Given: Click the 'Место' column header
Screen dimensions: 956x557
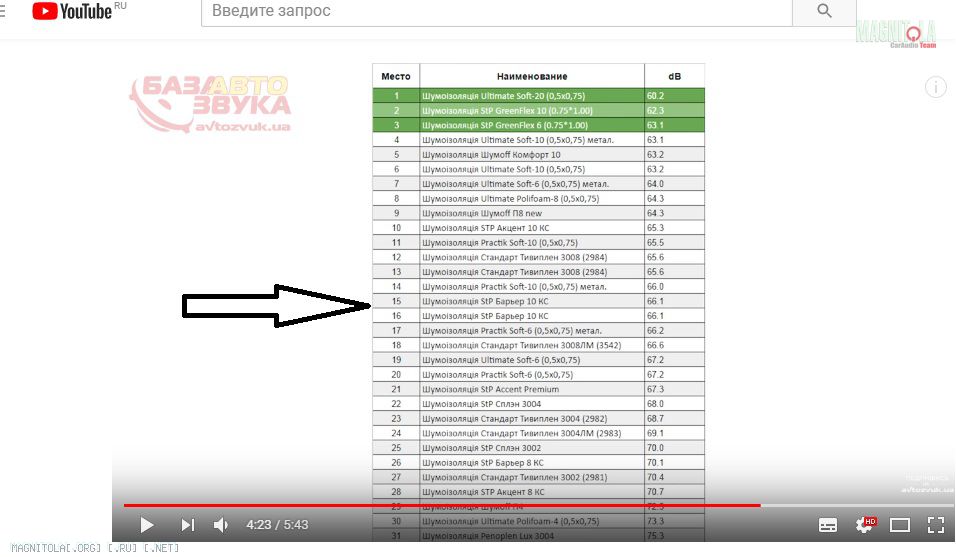Looking at the screenshot, I should [396, 76].
